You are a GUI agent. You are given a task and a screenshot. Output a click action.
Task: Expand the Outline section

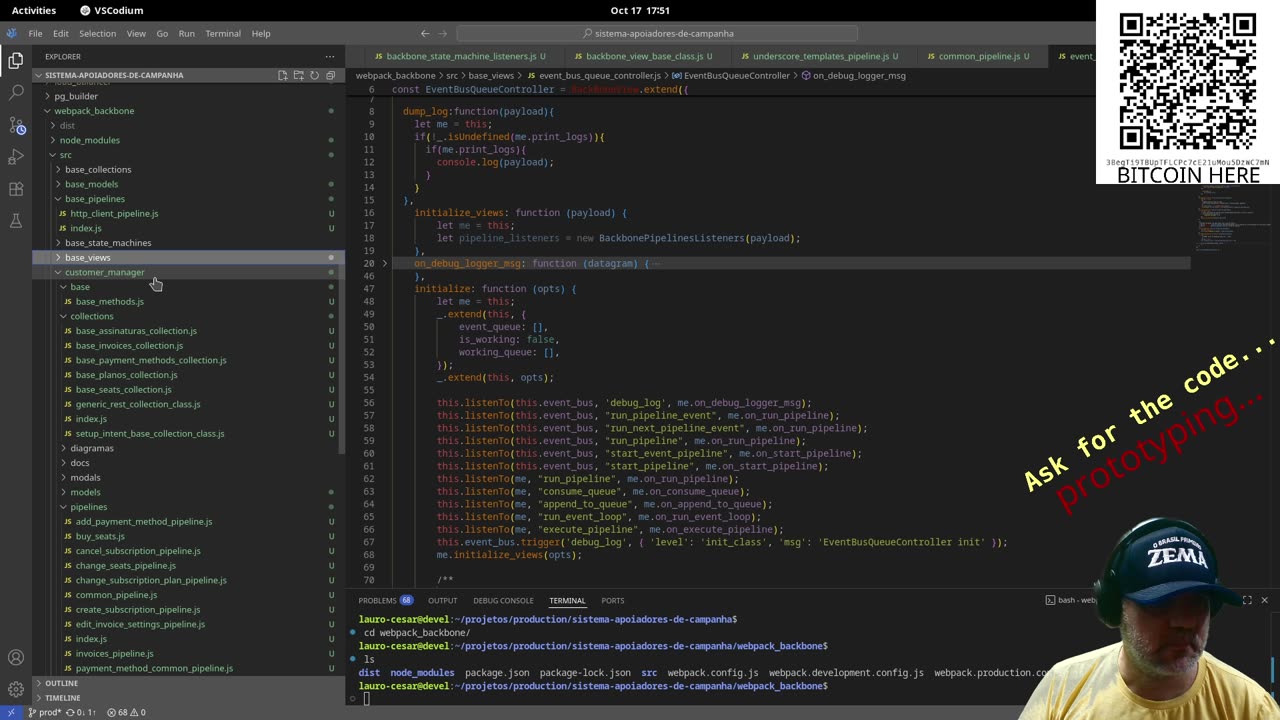[x=61, y=683]
